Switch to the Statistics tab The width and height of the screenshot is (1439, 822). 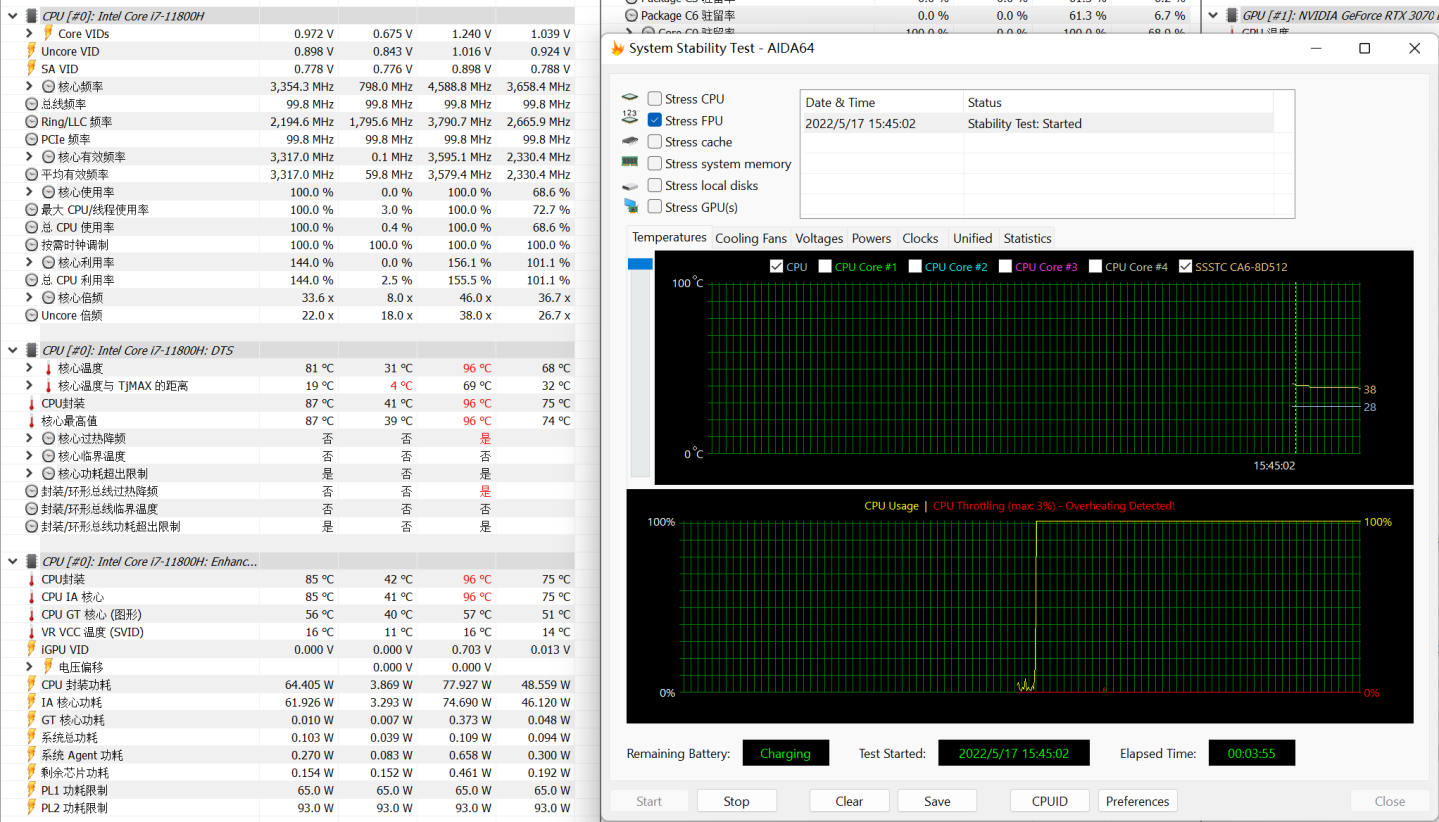1027,238
